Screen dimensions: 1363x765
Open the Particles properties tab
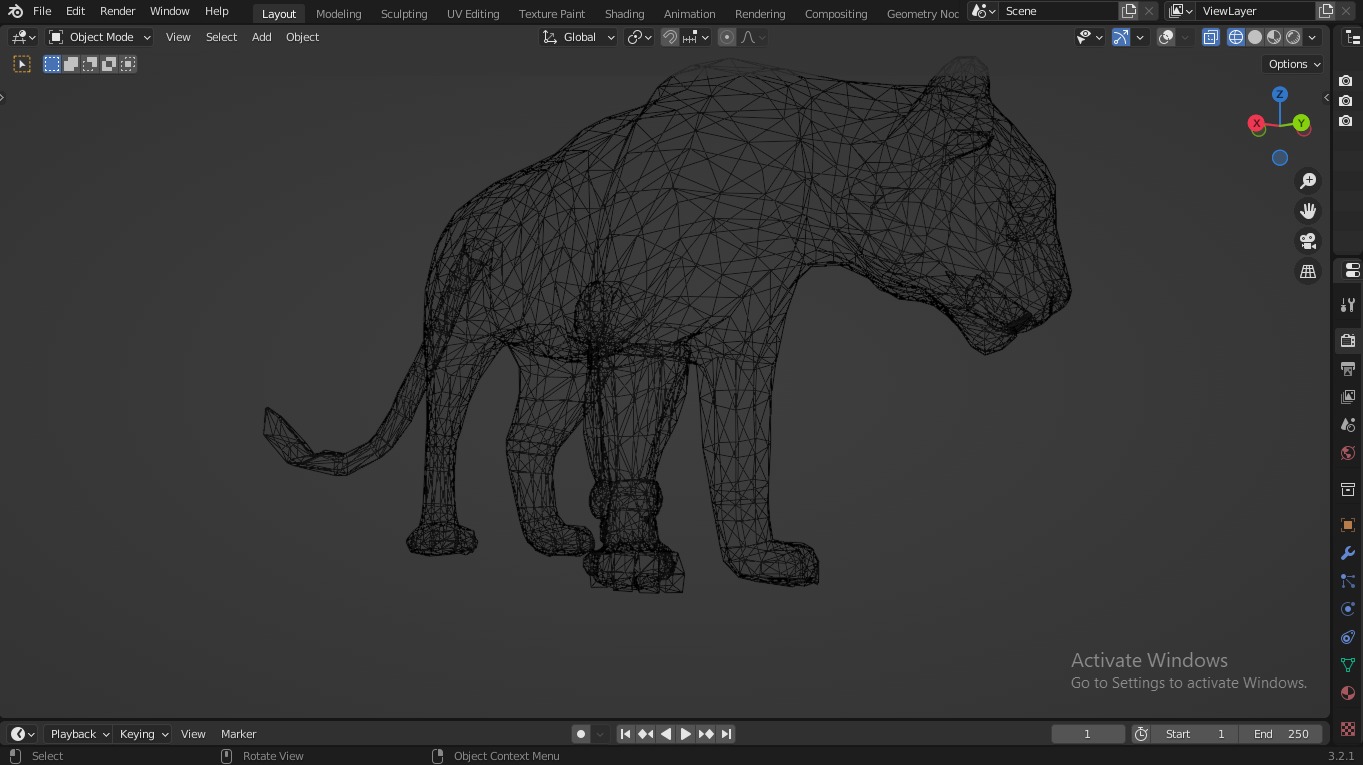[x=1348, y=581]
